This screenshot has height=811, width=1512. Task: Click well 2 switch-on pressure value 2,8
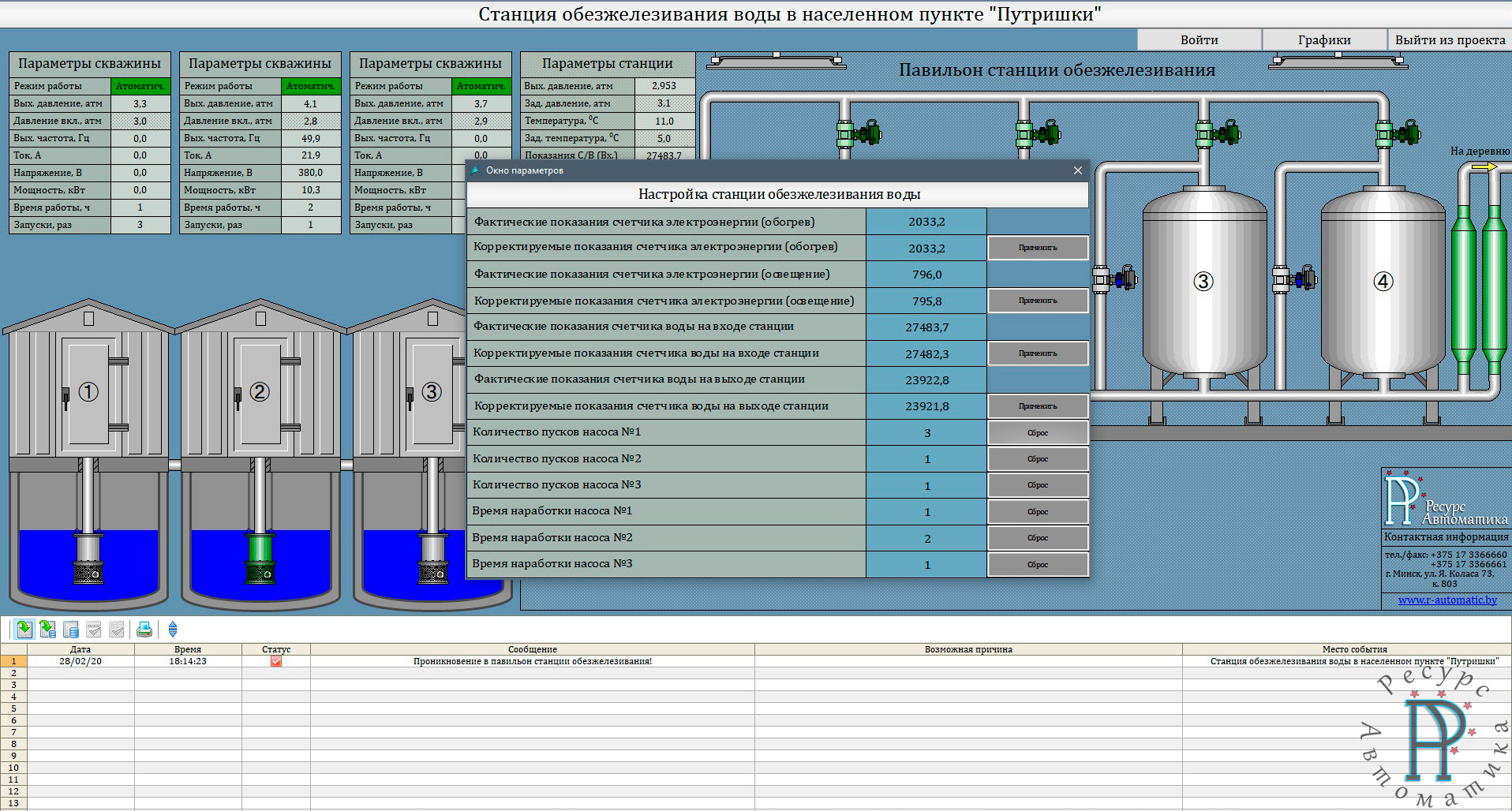coord(311,121)
